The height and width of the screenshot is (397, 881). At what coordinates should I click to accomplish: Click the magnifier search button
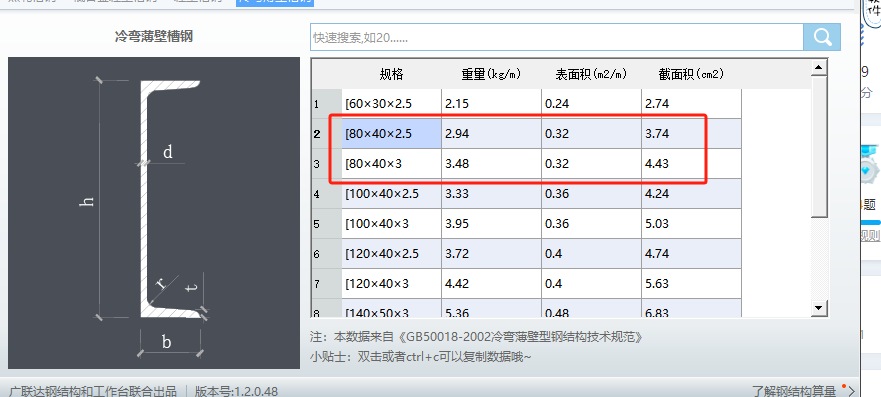[821, 38]
